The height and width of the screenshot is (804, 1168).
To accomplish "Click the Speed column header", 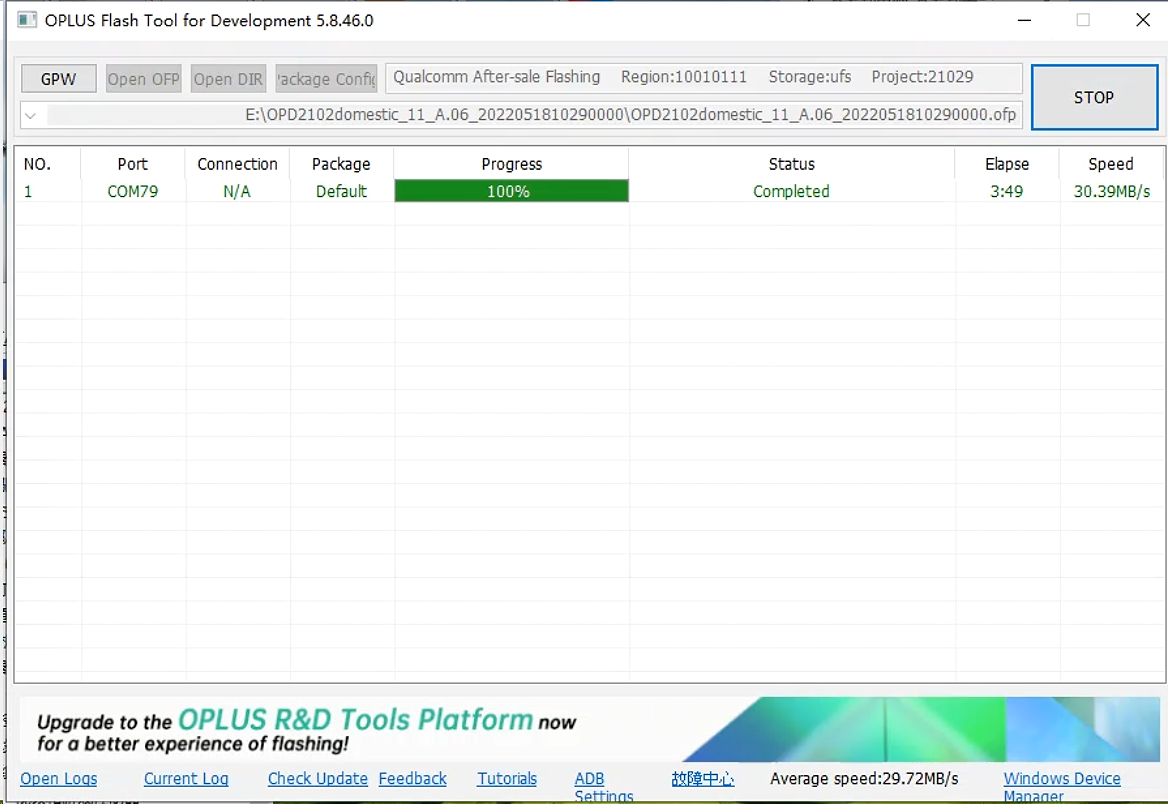I will [x=1111, y=164].
